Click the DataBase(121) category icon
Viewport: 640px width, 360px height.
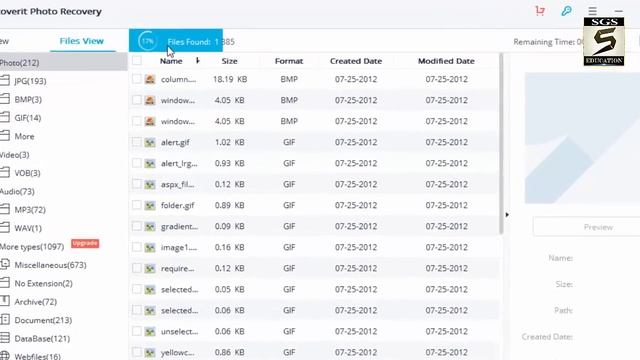(4, 338)
